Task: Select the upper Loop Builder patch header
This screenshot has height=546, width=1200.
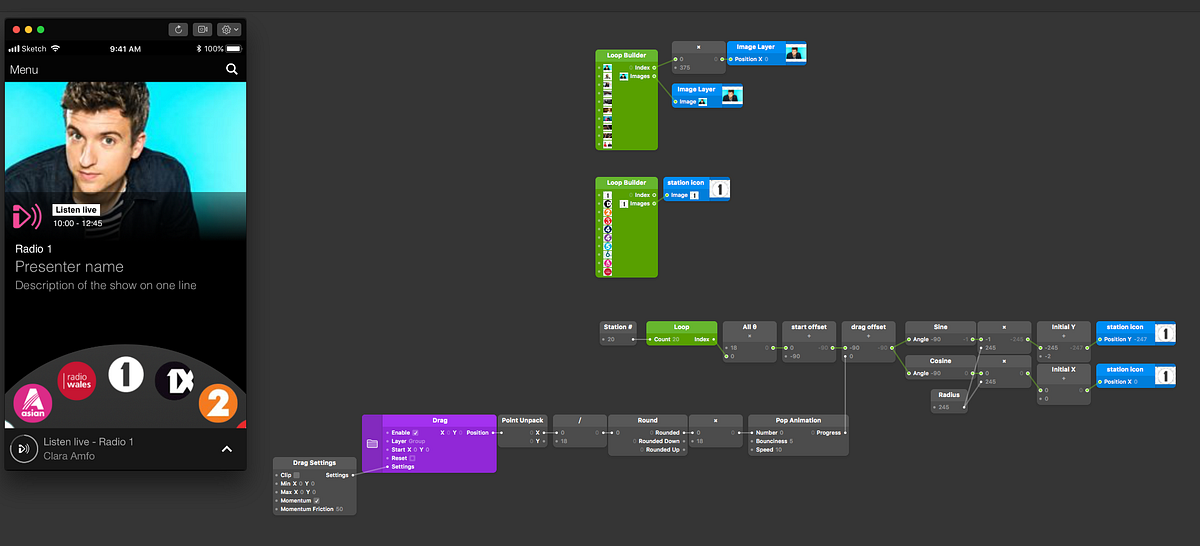Action: point(627,55)
